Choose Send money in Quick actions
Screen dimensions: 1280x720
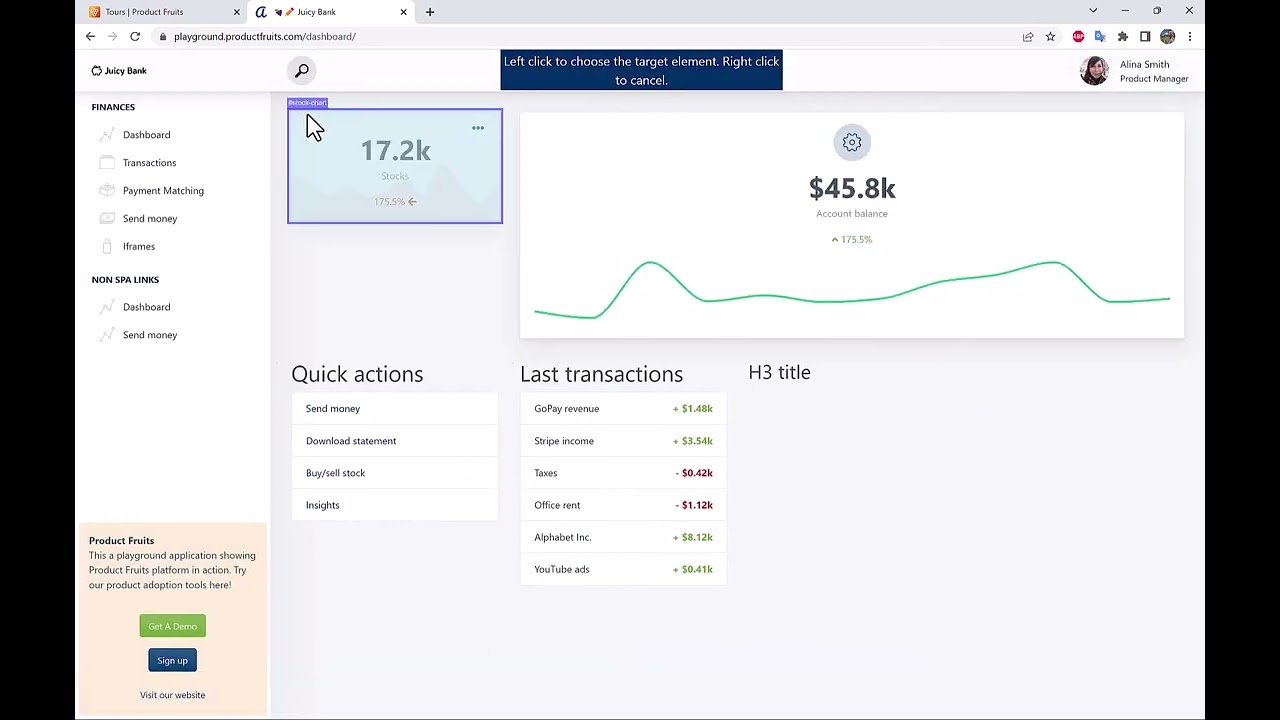tap(395, 409)
